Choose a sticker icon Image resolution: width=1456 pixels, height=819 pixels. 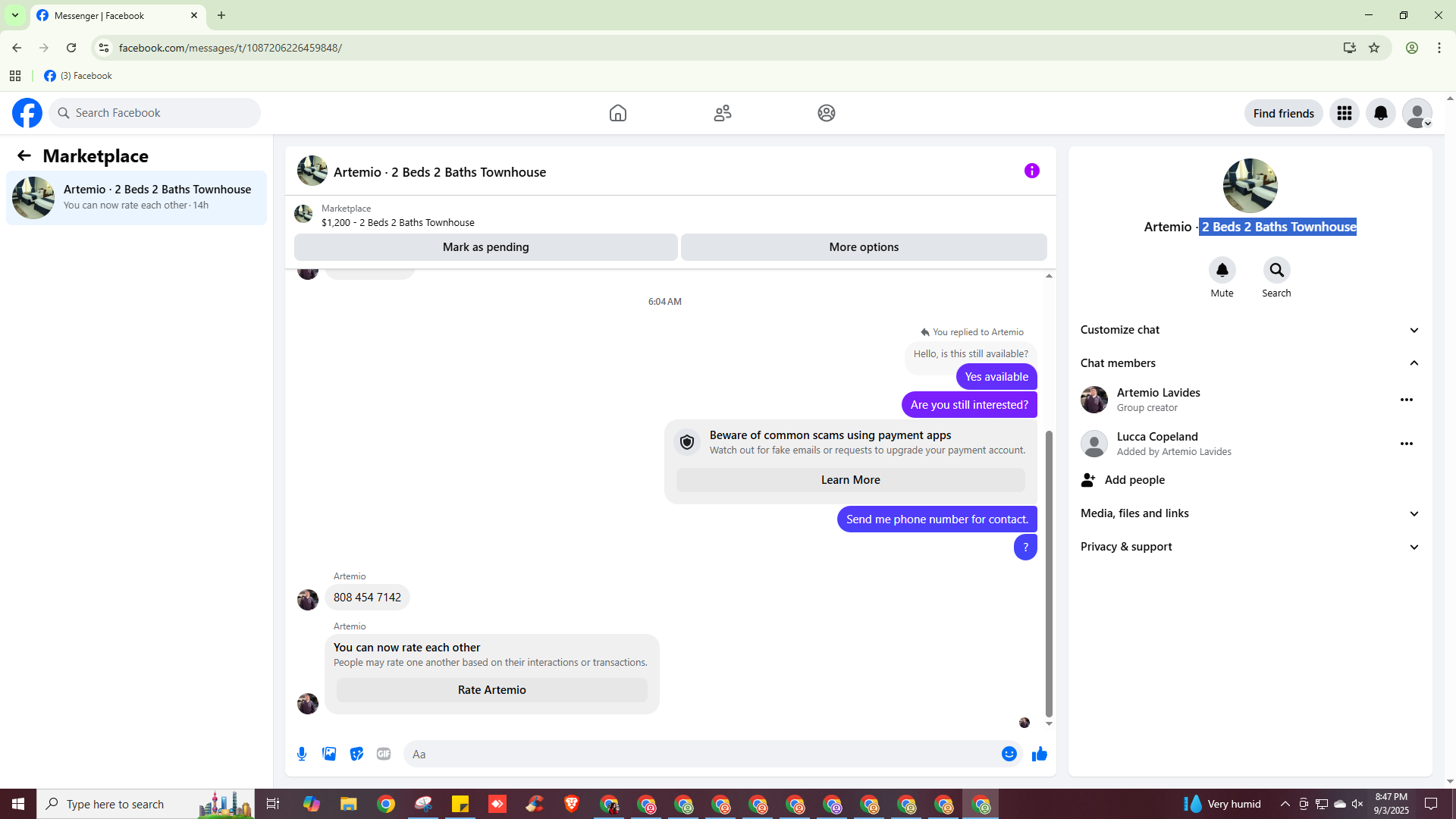356,754
